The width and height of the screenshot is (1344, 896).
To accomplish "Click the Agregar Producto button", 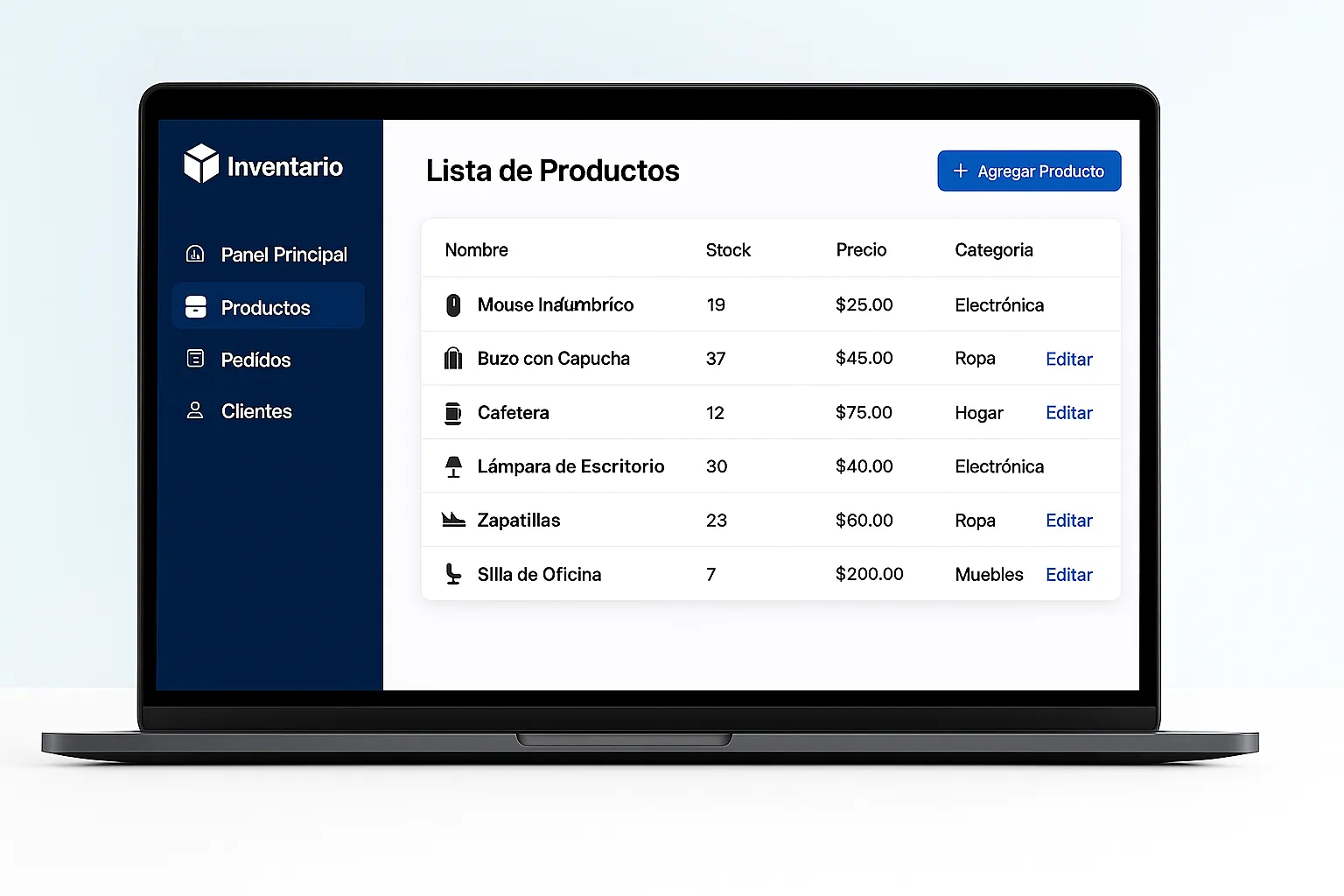I will [1029, 171].
